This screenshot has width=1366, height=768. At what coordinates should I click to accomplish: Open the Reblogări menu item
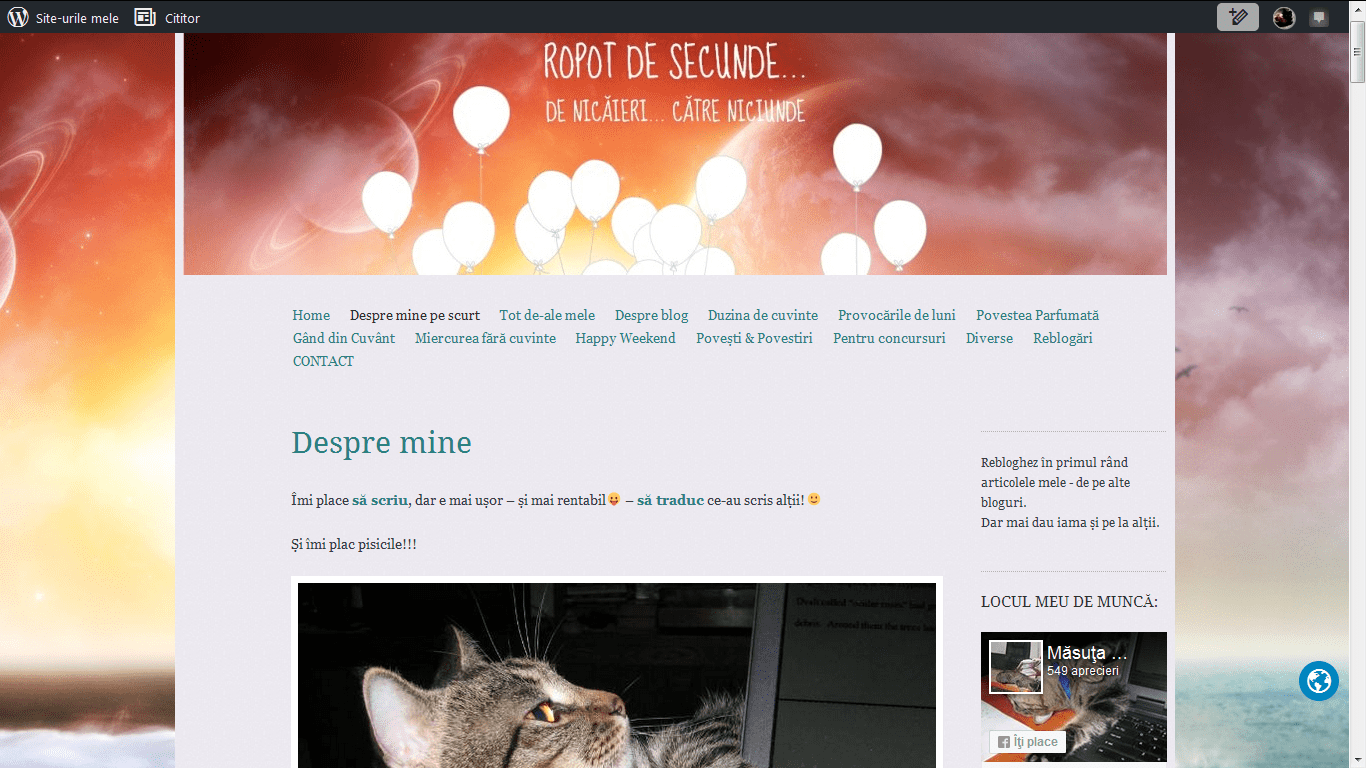pyautogui.click(x=1062, y=338)
